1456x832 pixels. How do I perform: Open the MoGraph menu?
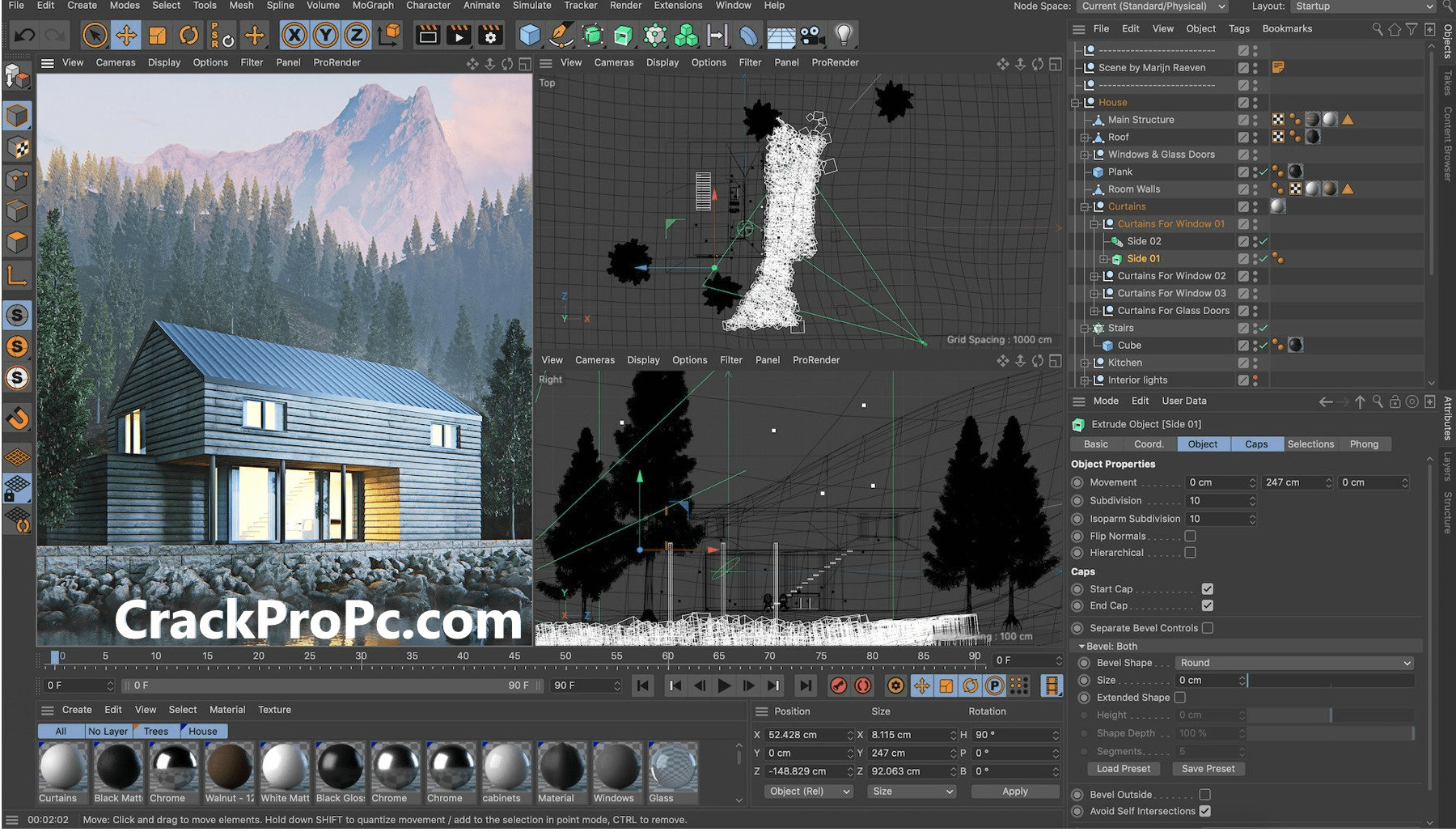[x=372, y=6]
